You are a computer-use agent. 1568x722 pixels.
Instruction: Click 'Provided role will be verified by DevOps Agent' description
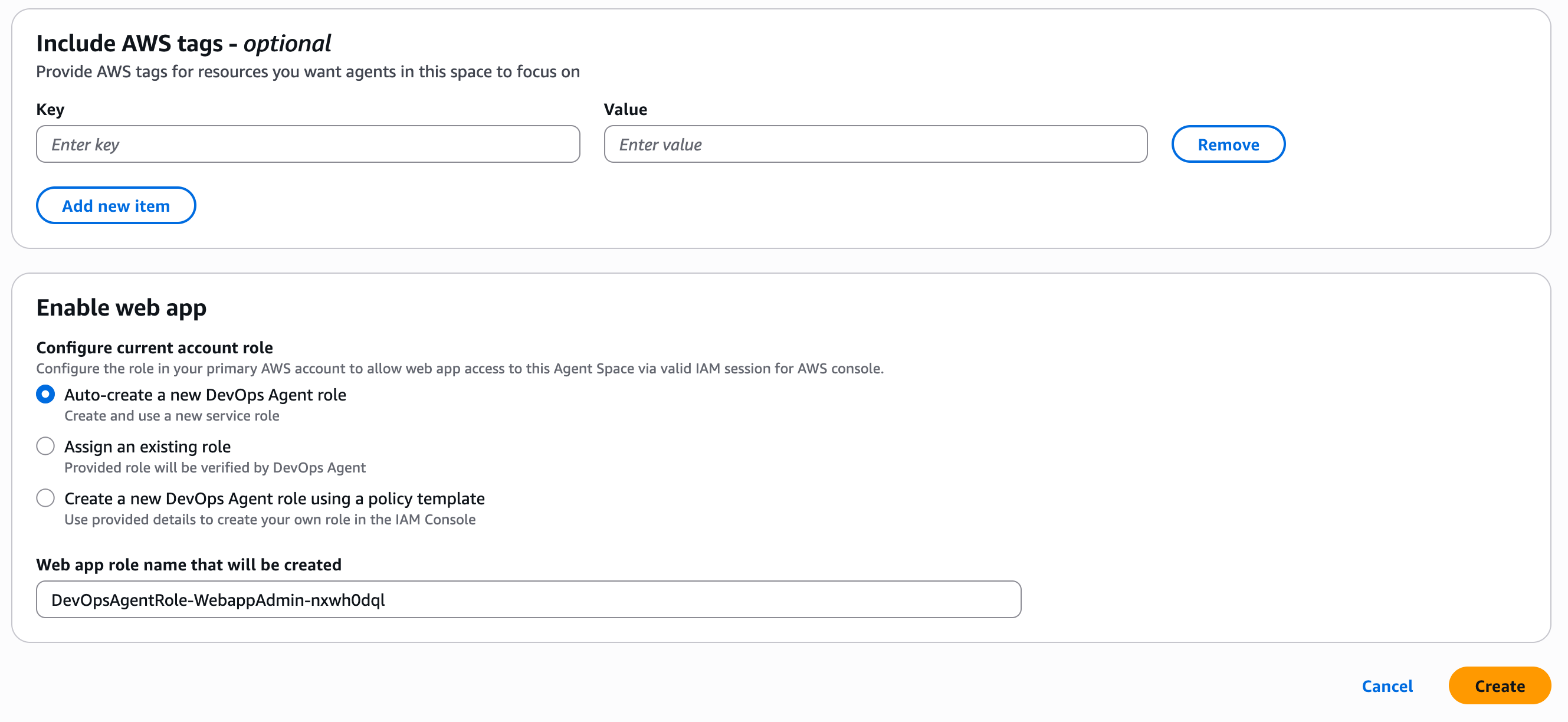point(215,468)
